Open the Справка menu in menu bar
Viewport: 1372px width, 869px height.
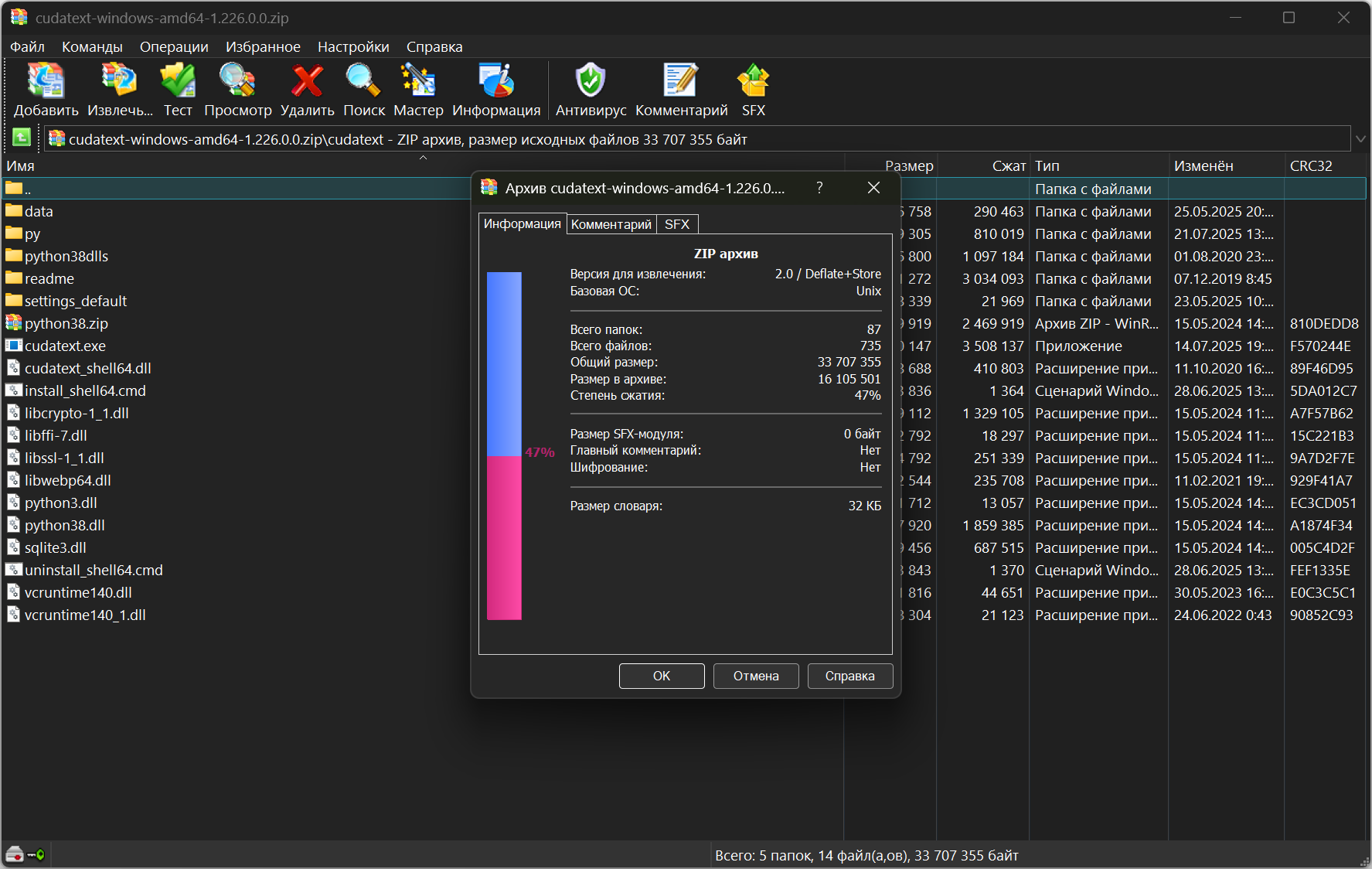coord(434,46)
